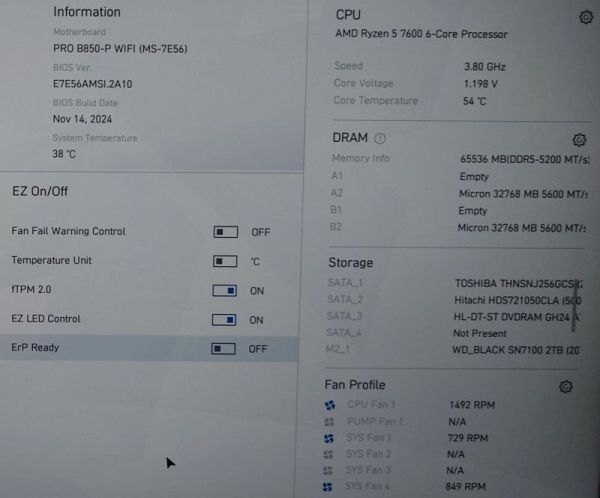Image resolution: width=600 pixels, height=498 pixels.
Task: Disable the fTPM 2.0 toggle
Action: (x=225, y=291)
